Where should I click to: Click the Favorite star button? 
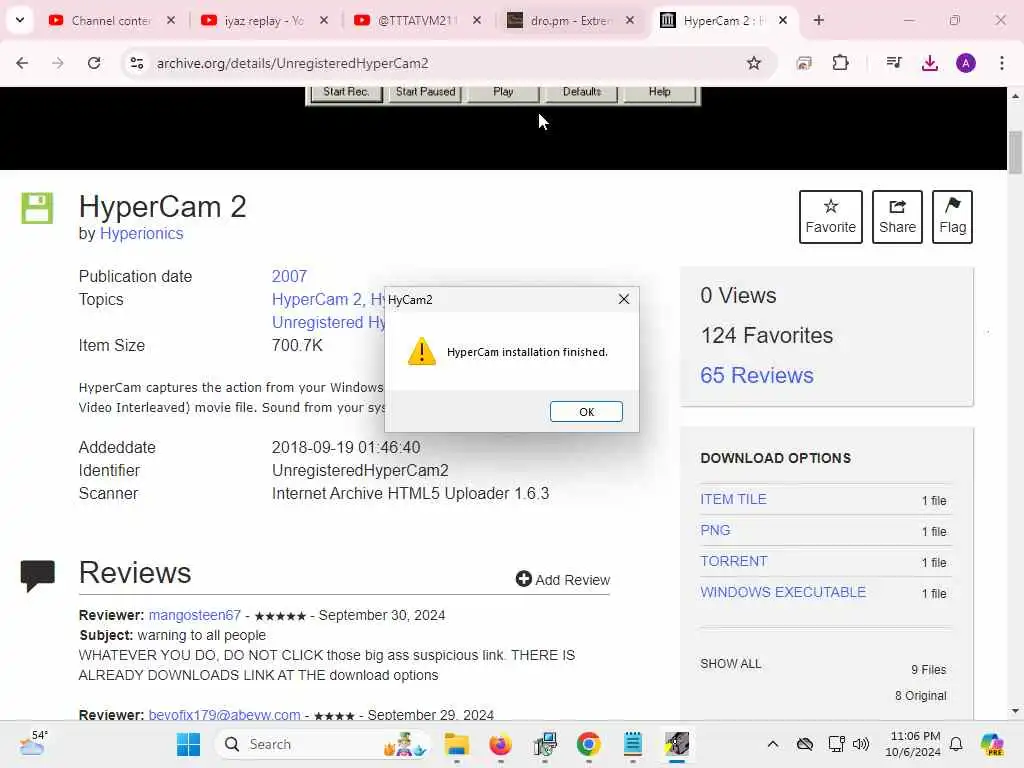(x=830, y=217)
